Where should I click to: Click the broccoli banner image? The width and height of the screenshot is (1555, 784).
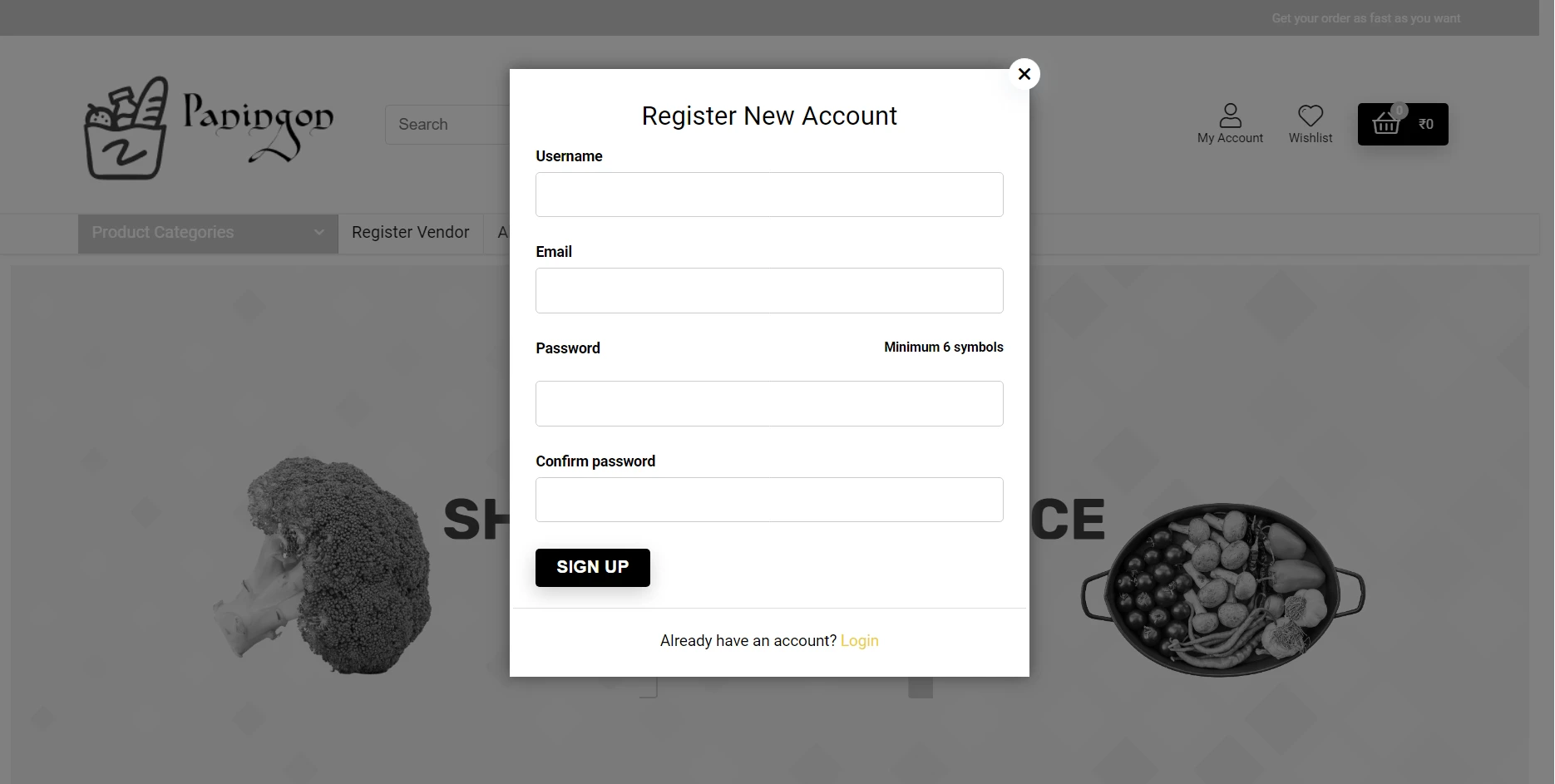[x=322, y=565]
